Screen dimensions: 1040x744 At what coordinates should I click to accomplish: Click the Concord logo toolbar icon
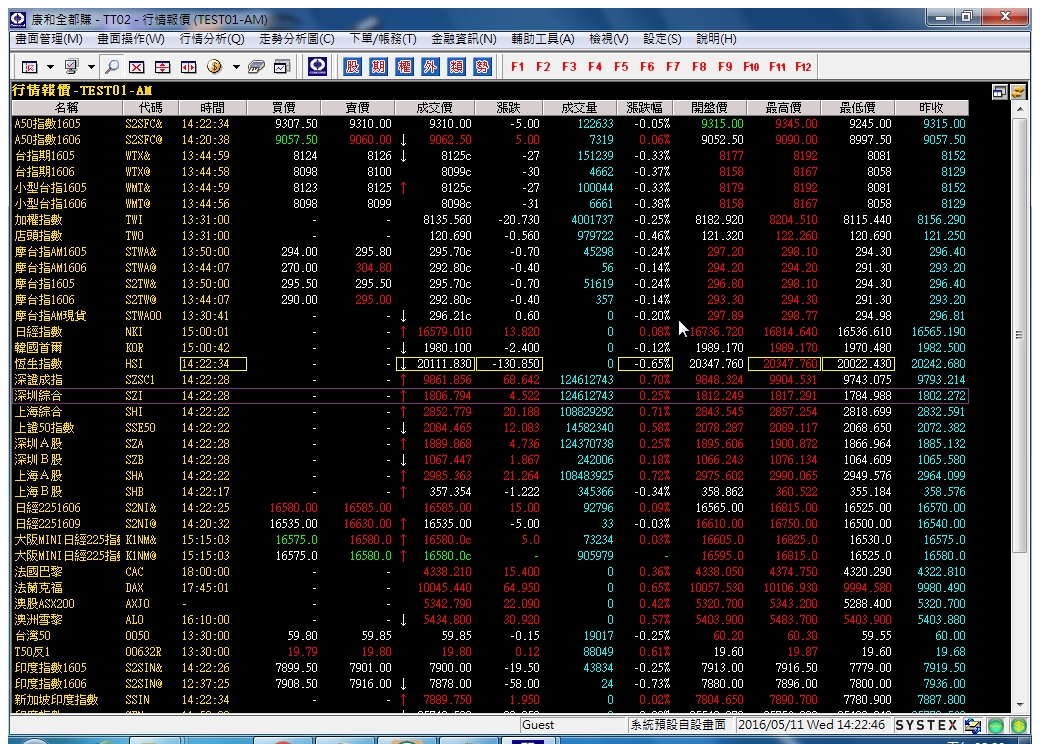click(x=318, y=66)
